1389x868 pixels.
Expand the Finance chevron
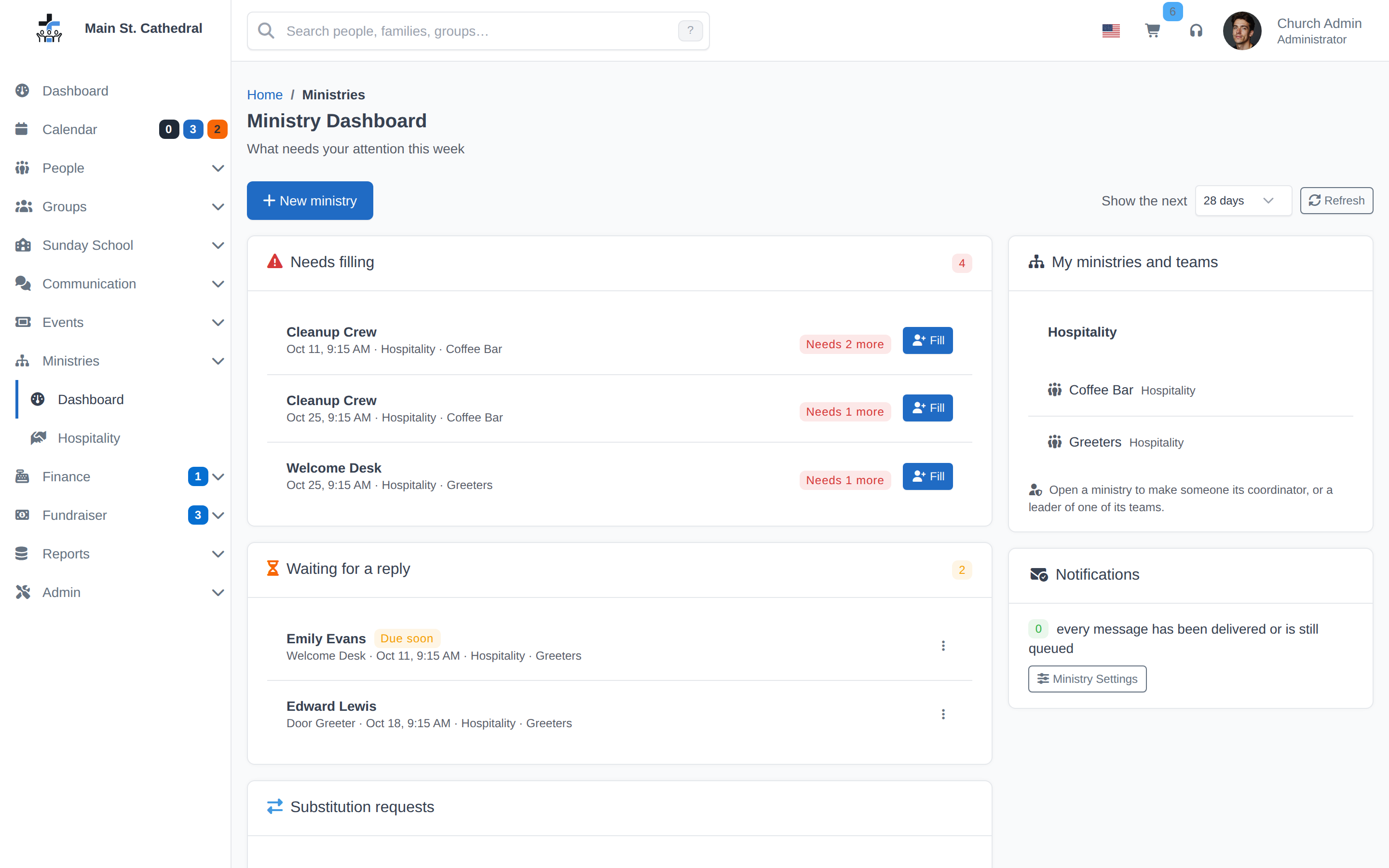pos(218,476)
